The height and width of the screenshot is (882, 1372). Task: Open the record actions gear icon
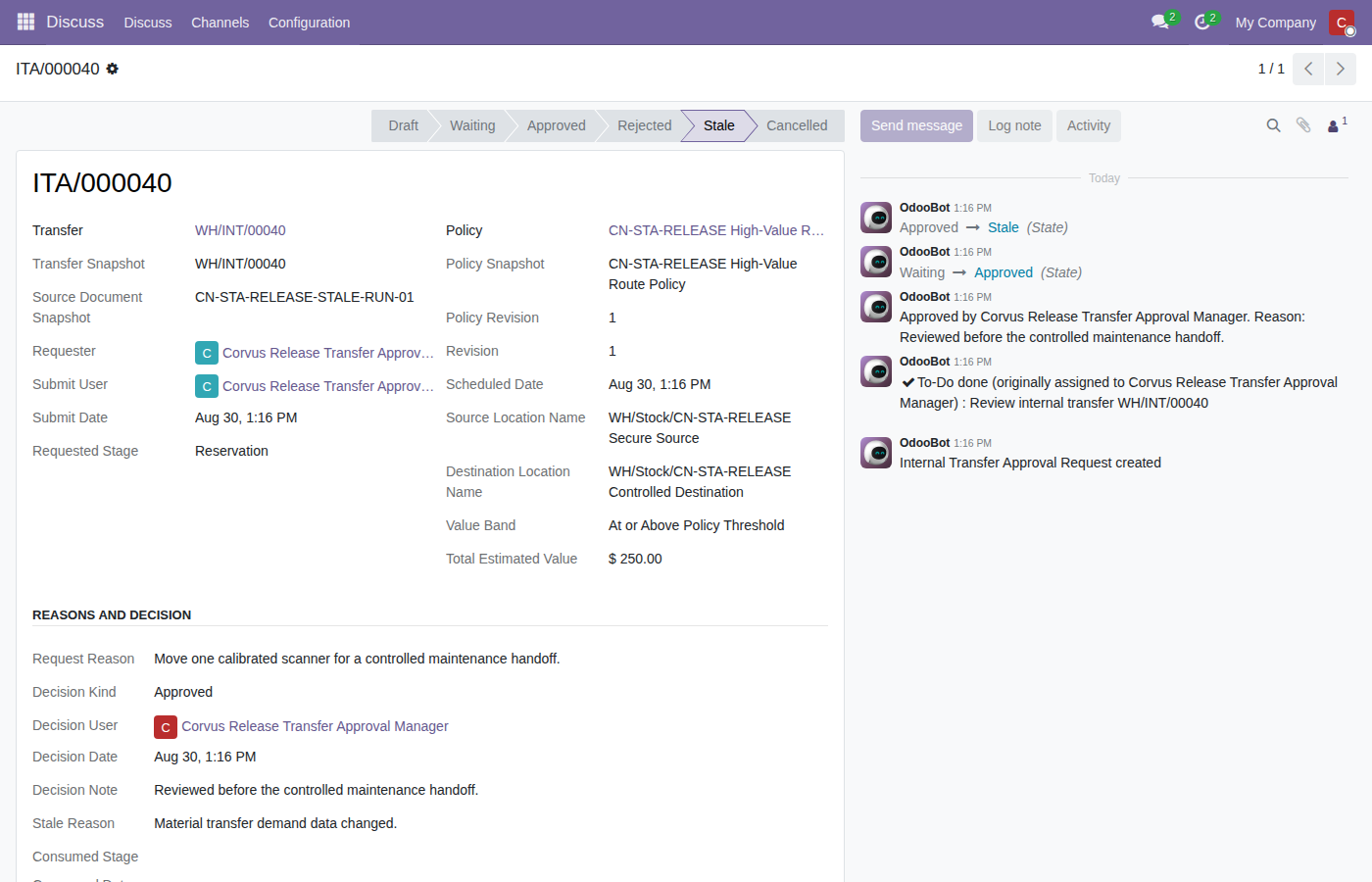click(112, 69)
